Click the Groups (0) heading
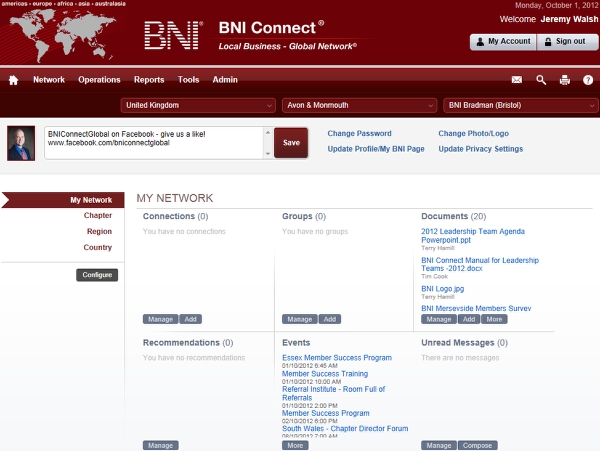This screenshot has width=600, height=451. point(304,216)
